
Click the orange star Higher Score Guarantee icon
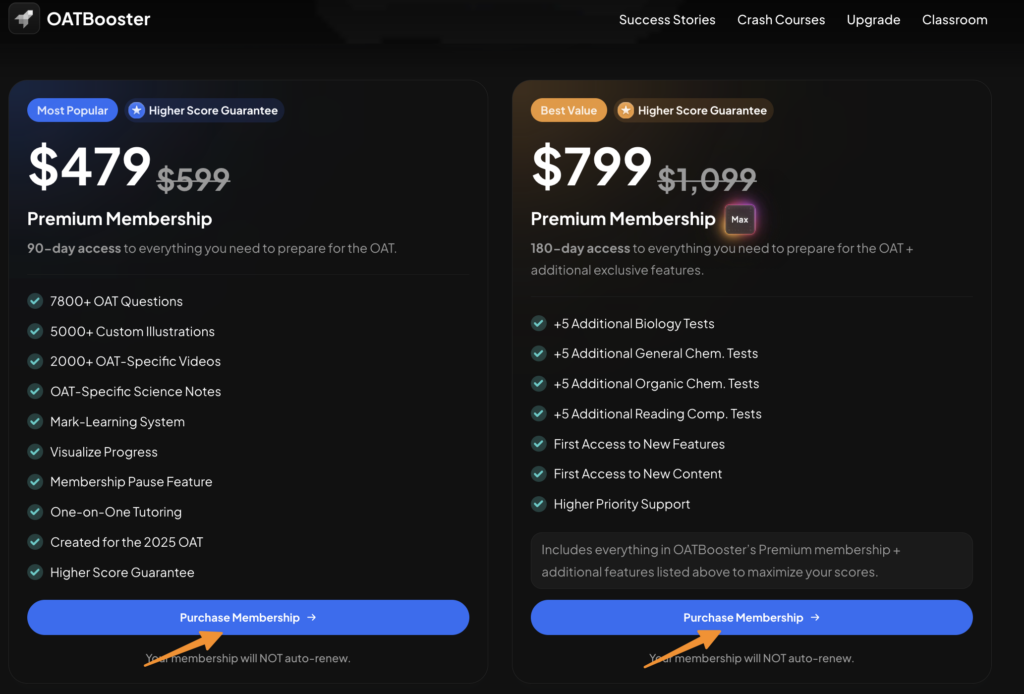[x=626, y=110]
